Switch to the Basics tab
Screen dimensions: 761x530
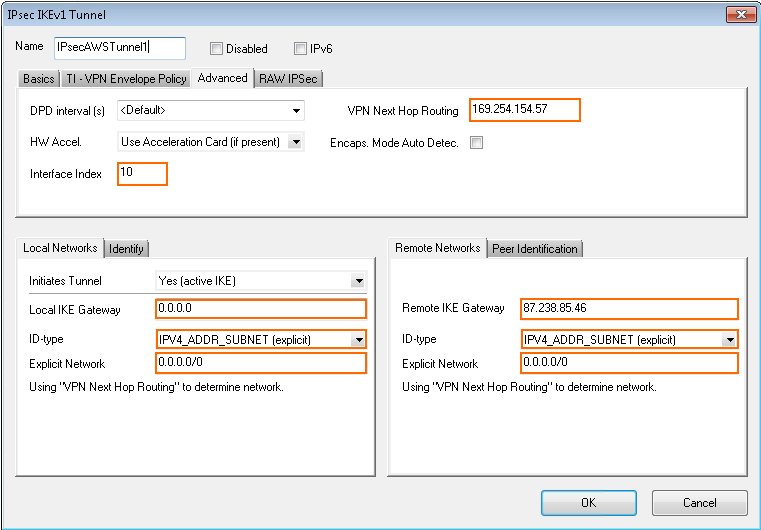click(39, 79)
